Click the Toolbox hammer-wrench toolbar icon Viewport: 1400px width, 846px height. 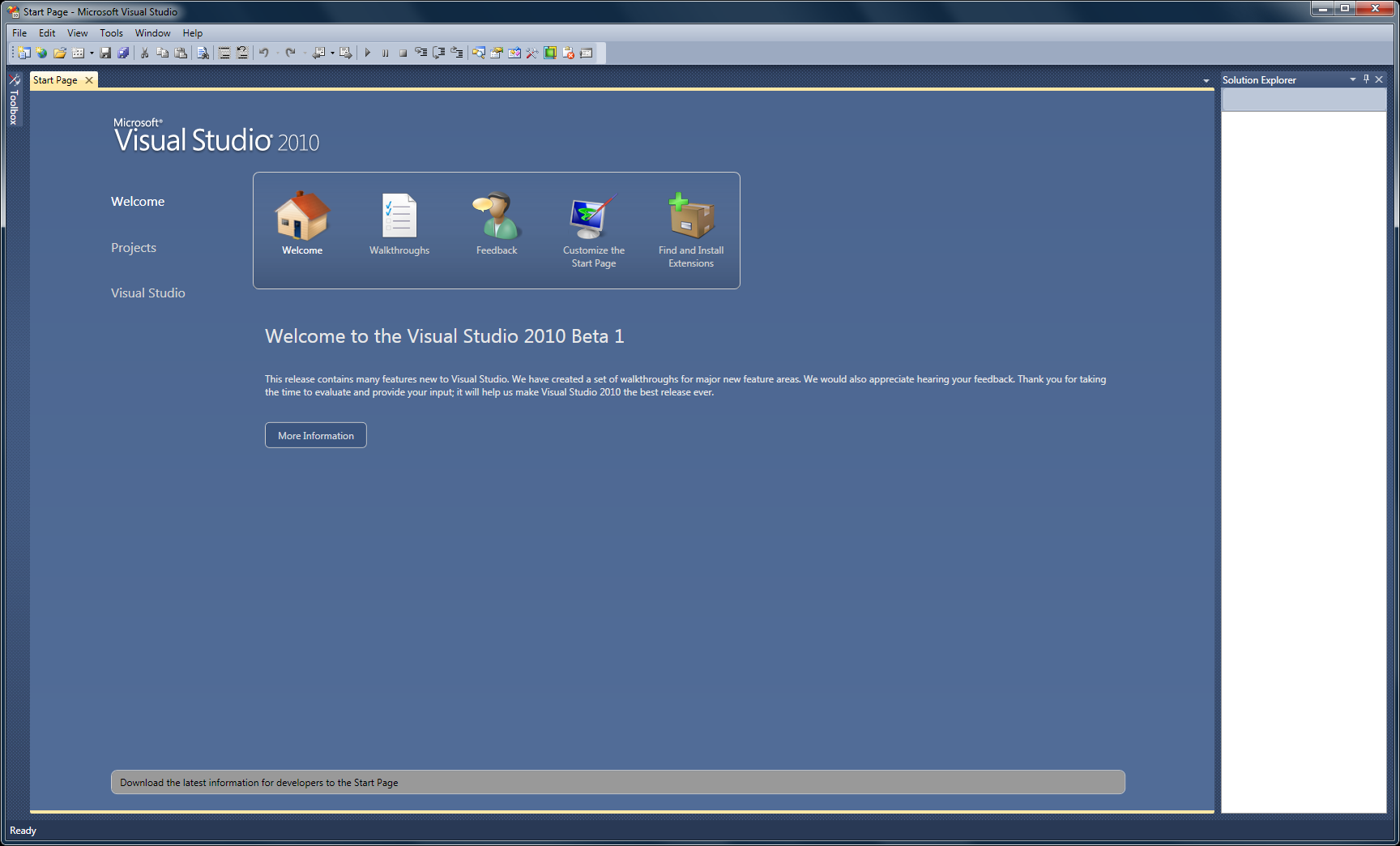click(x=532, y=53)
